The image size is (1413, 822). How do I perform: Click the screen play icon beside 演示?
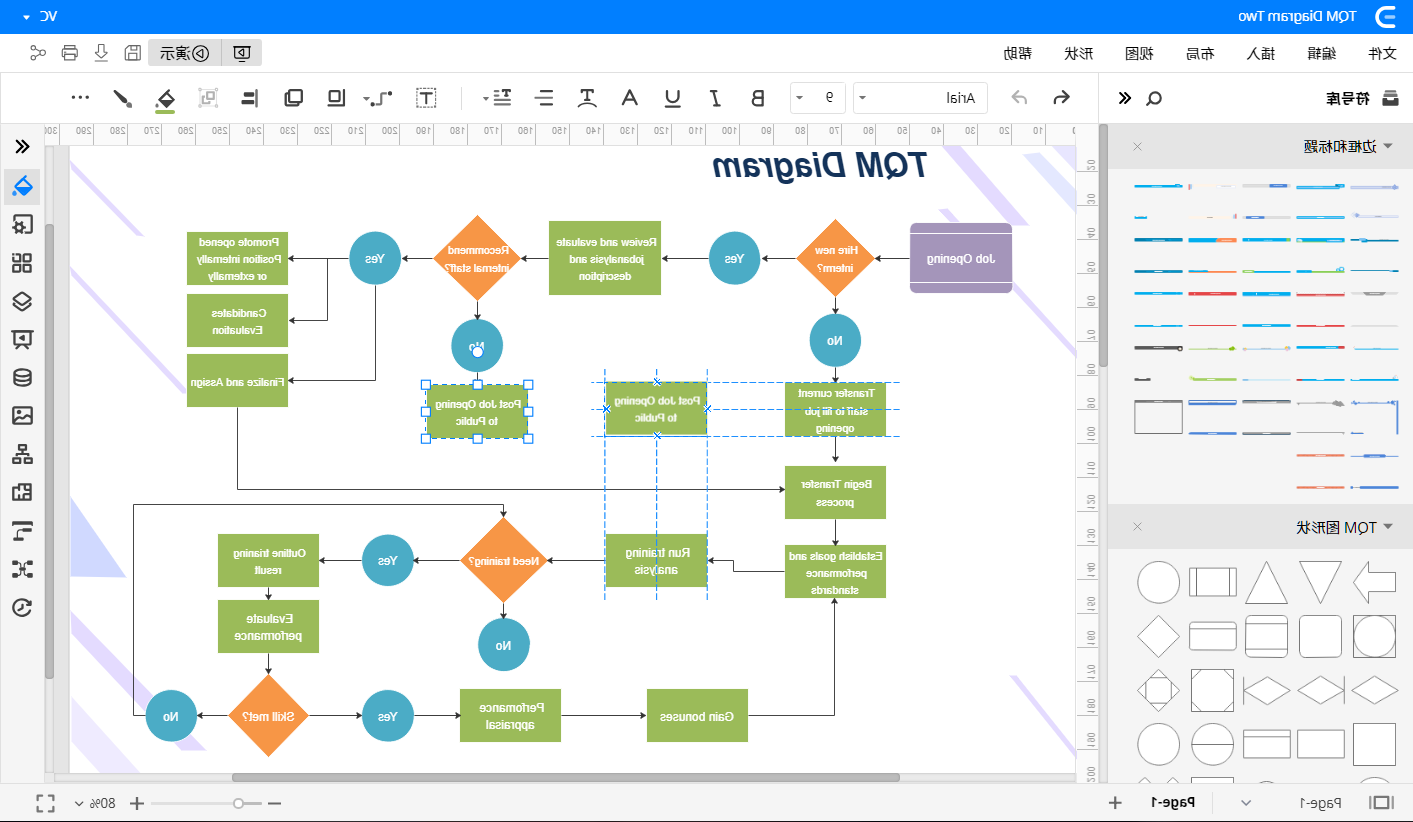(x=241, y=53)
